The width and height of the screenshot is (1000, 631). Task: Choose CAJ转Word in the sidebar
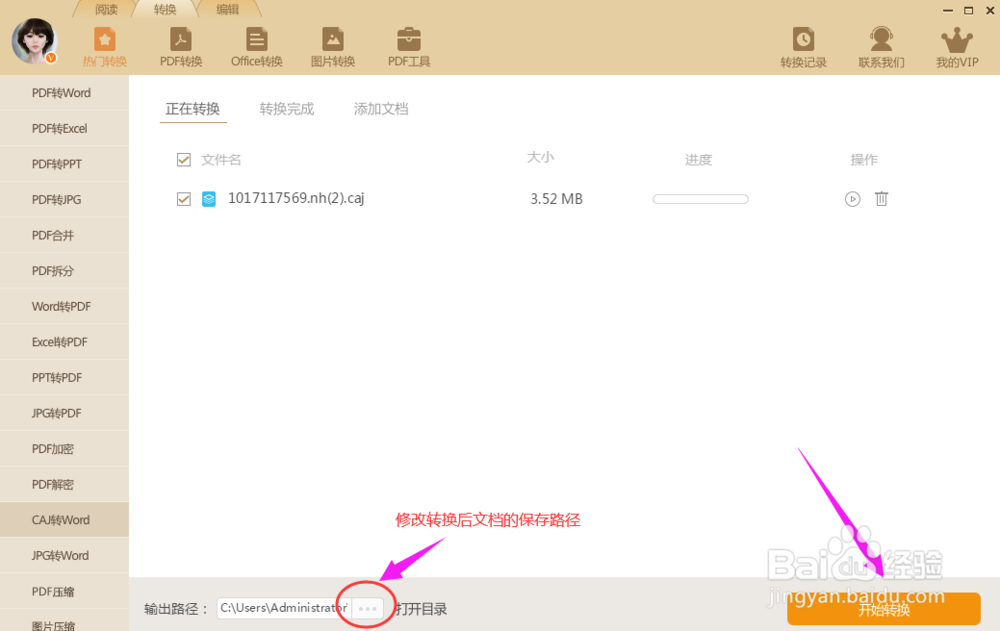coord(64,520)
